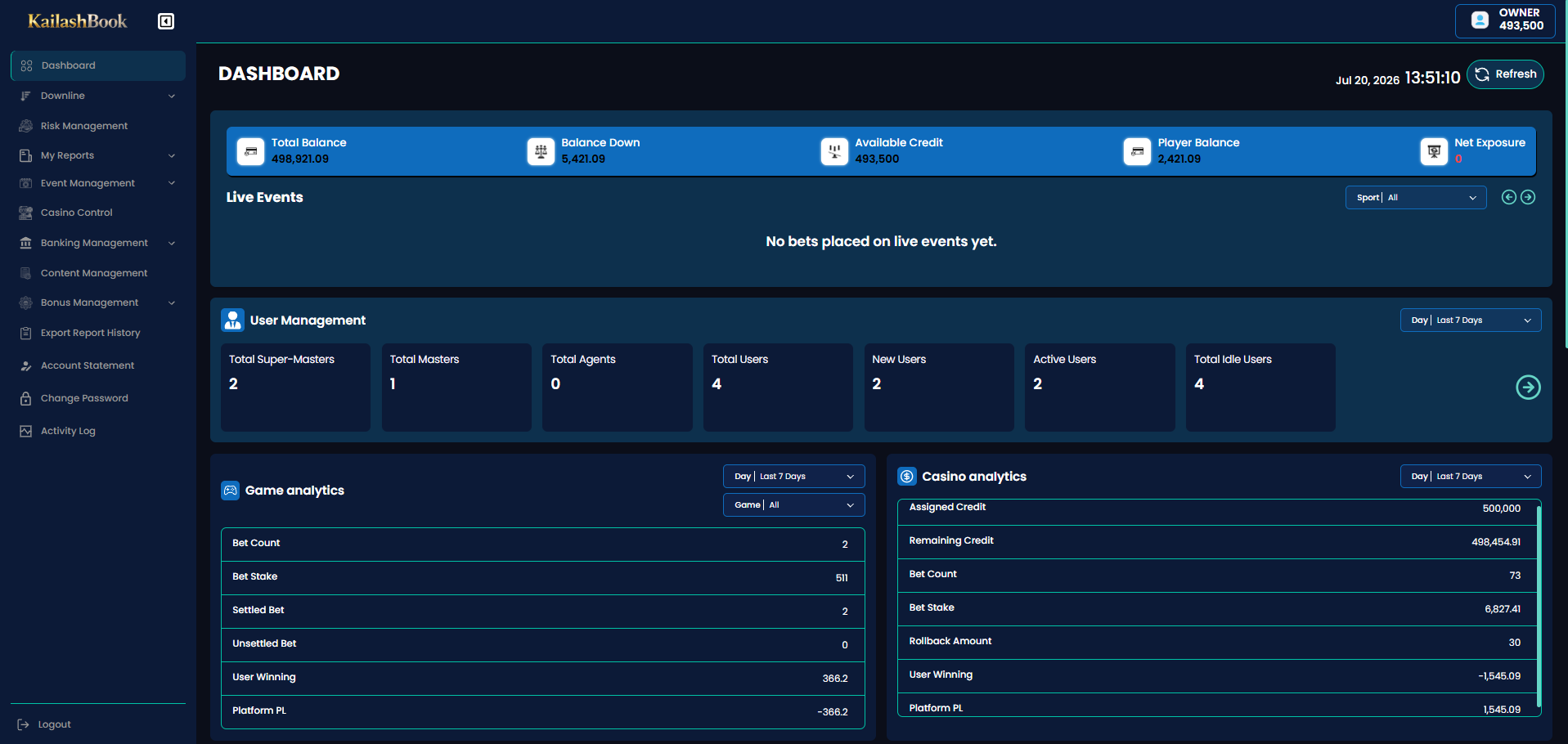Click the Banking Management bank icon
Viewport: 1568px width, 744px height.
25,243
